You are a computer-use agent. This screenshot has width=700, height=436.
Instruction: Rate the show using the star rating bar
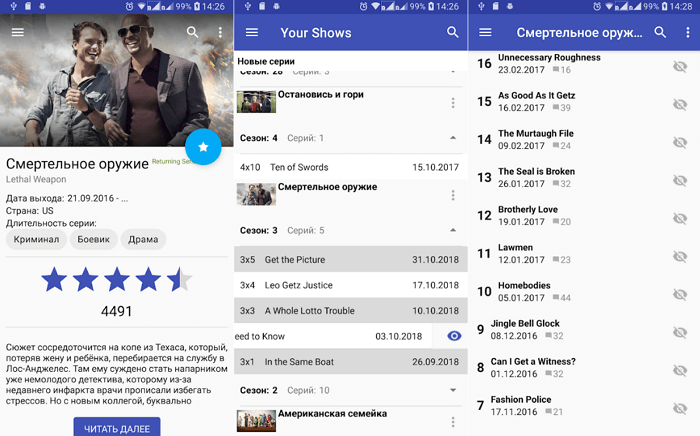[117, 280]
